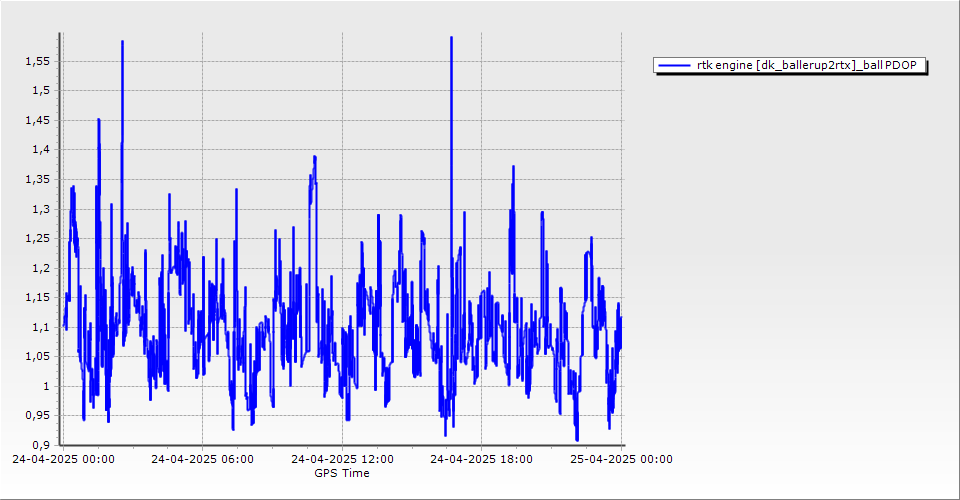Click the rtk engine PDOP legend entry
Viewport: 960px width, 500px height.
pos(790,65)
